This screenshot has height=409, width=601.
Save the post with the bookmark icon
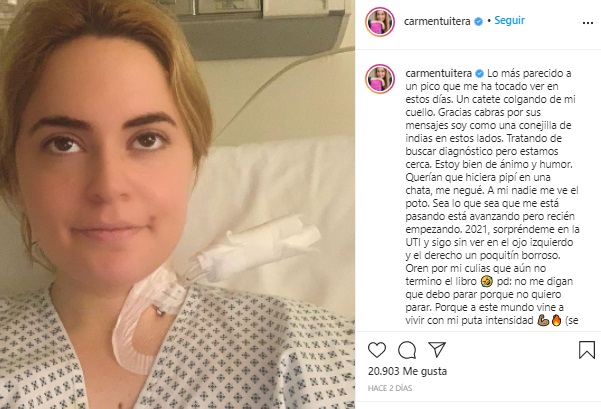point(587,350)
